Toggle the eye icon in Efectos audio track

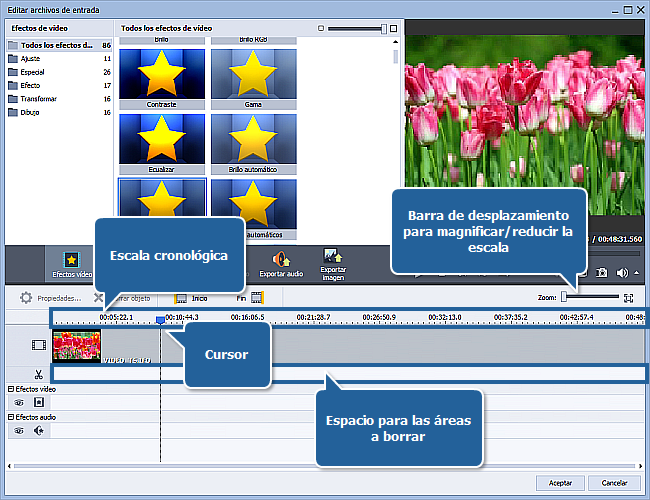(18, 431)
